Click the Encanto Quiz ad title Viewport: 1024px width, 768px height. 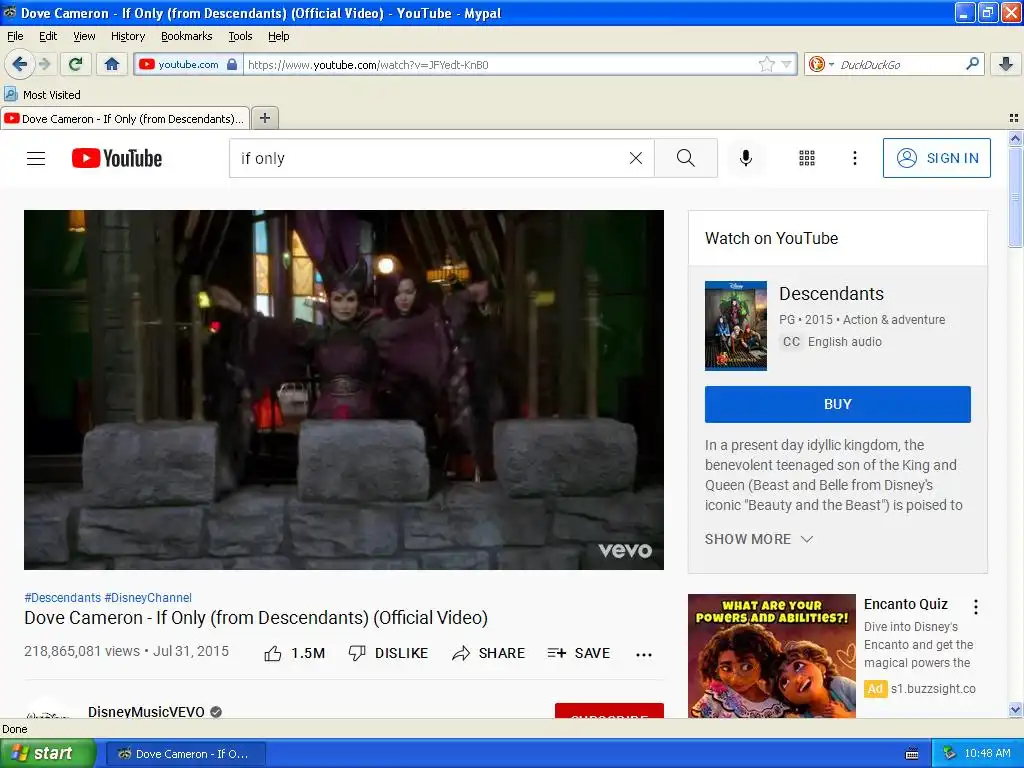click(905, 604)
